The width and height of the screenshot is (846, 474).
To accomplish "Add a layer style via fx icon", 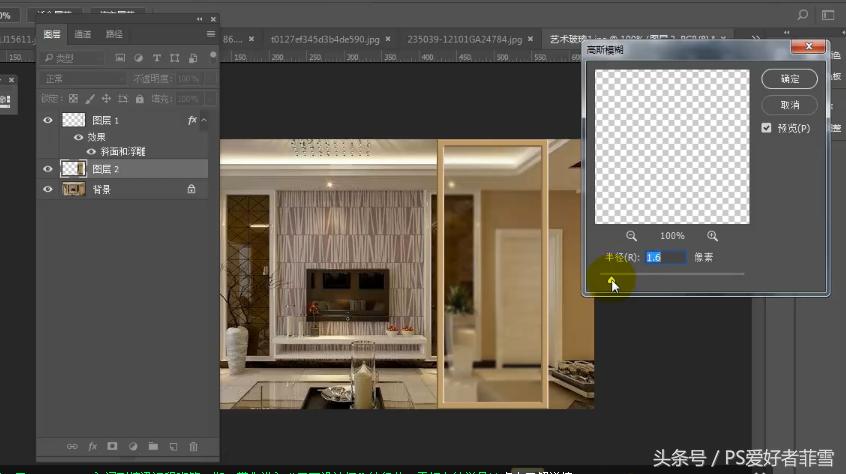I will (92, 446).
